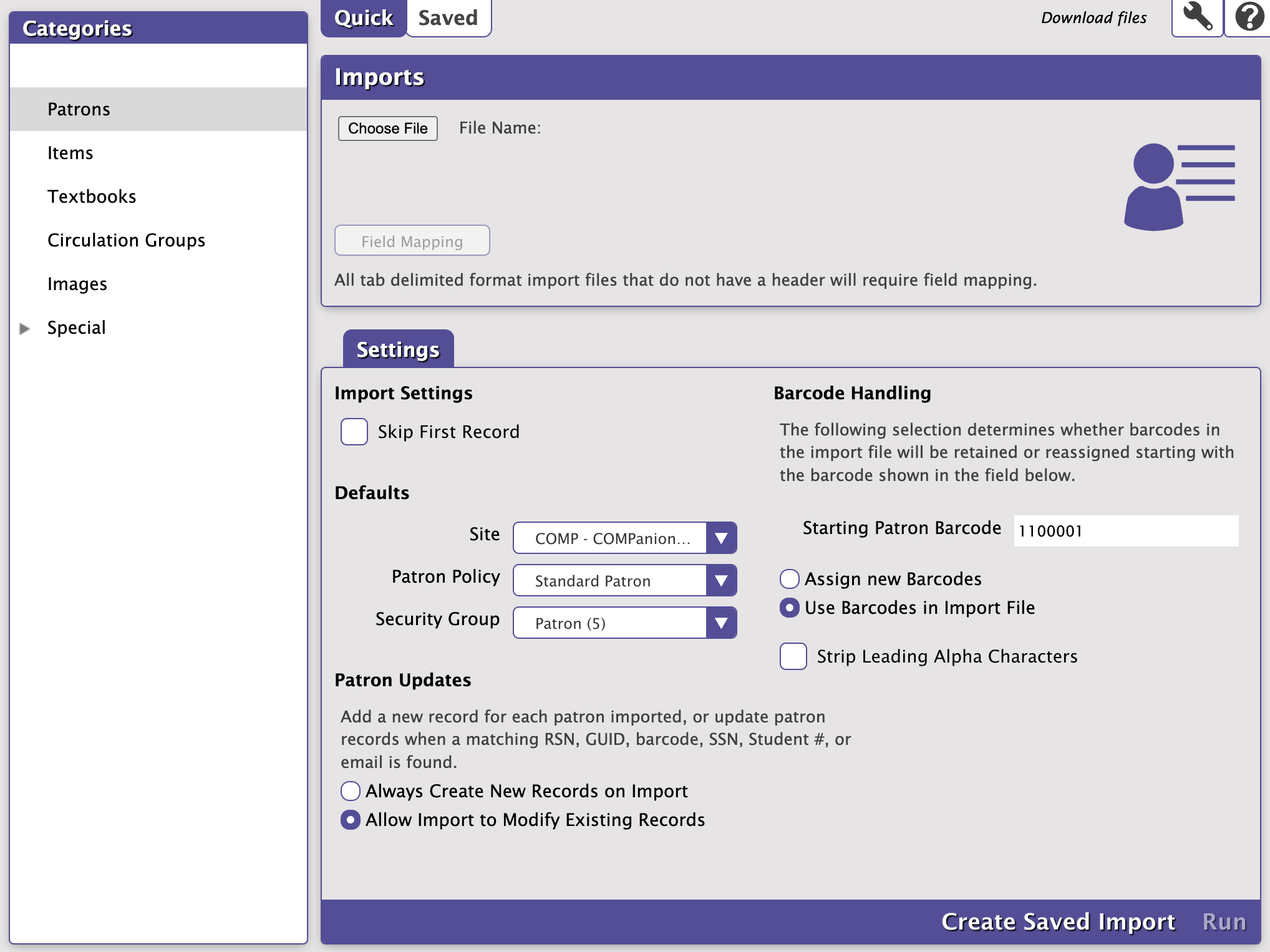This screenshot has width=1270, height=952.
Task: Open the Site dropdown
Action: 624,538
